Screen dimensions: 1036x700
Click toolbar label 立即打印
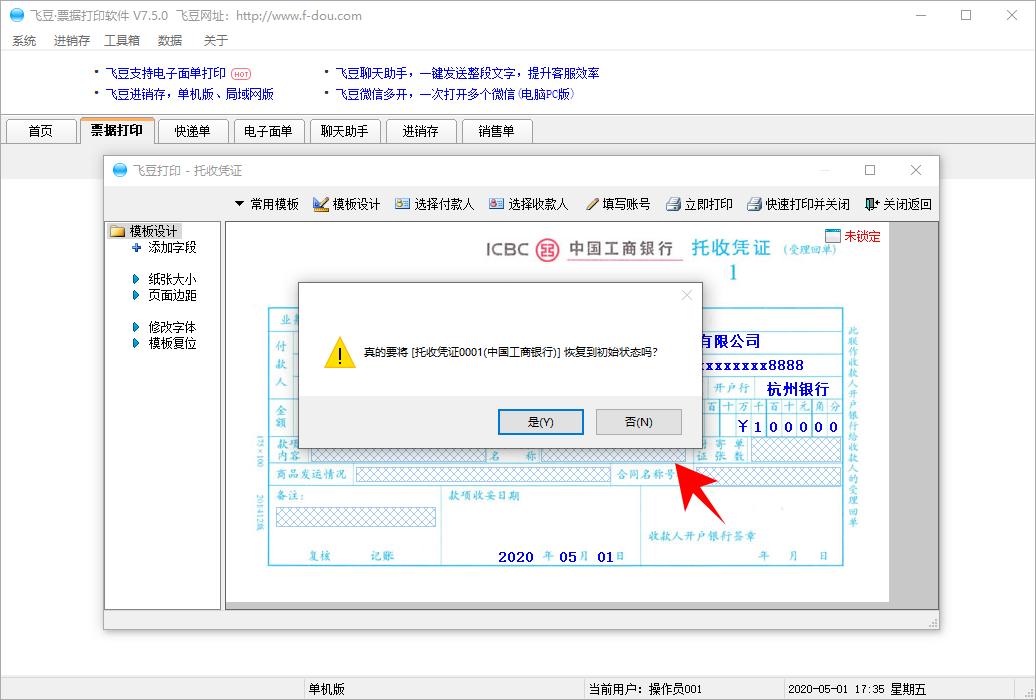(x=708, y=204)
